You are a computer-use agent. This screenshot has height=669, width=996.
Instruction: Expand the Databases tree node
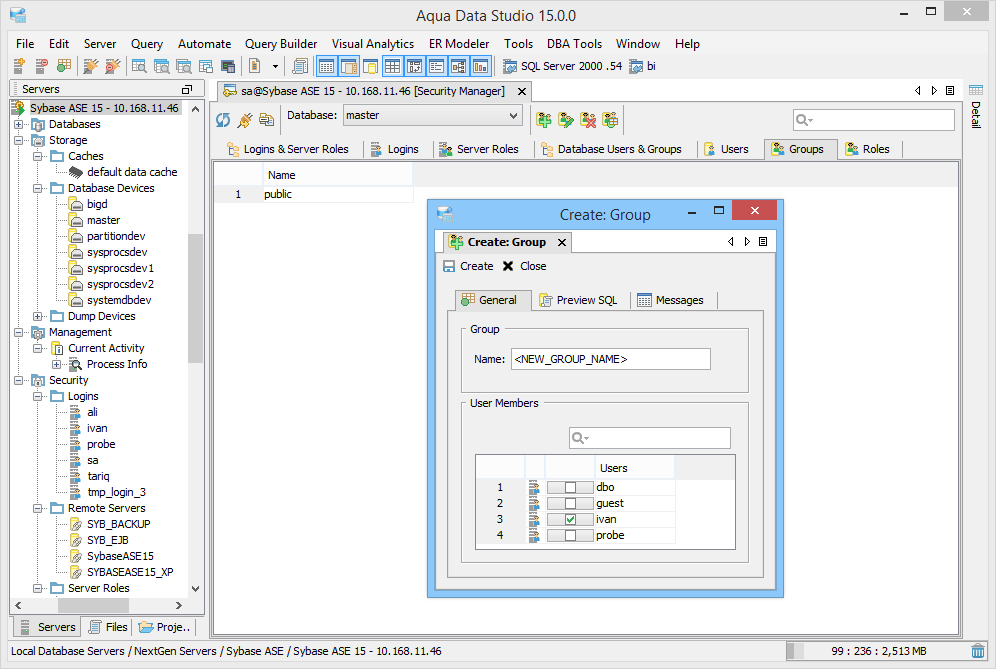18,124
